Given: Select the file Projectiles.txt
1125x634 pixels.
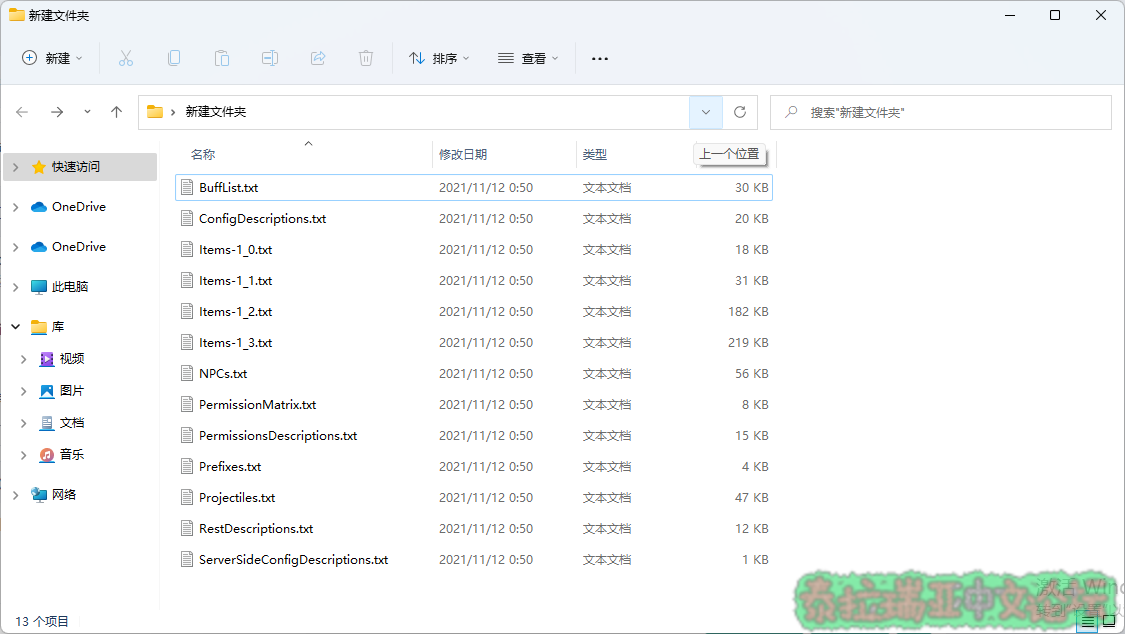Looking at the screenshot, I should (x=237, y=498).
